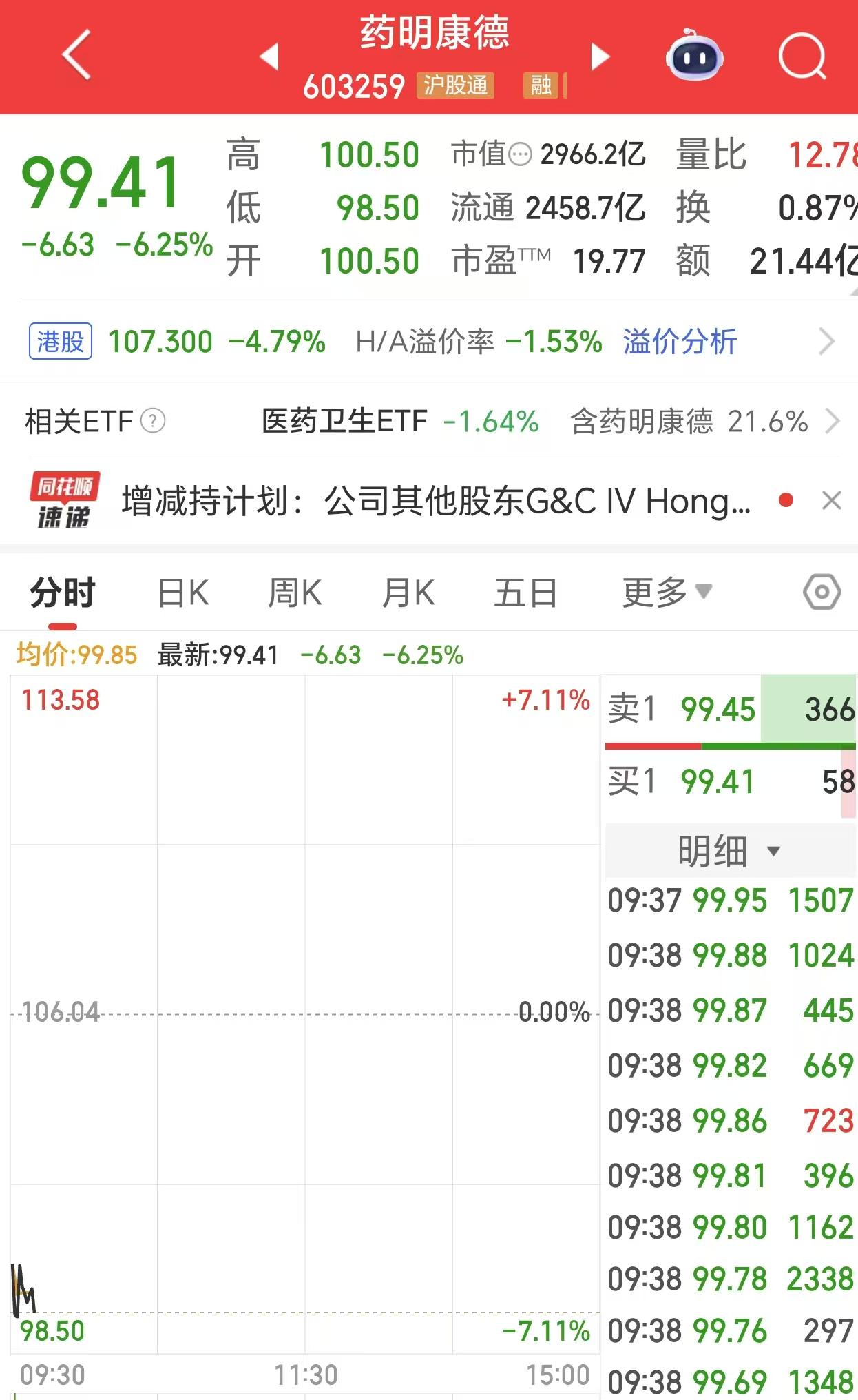Tap the info icon next to 市值
The width and height of the screenshot is (858, 1400).
coord(520,154)
